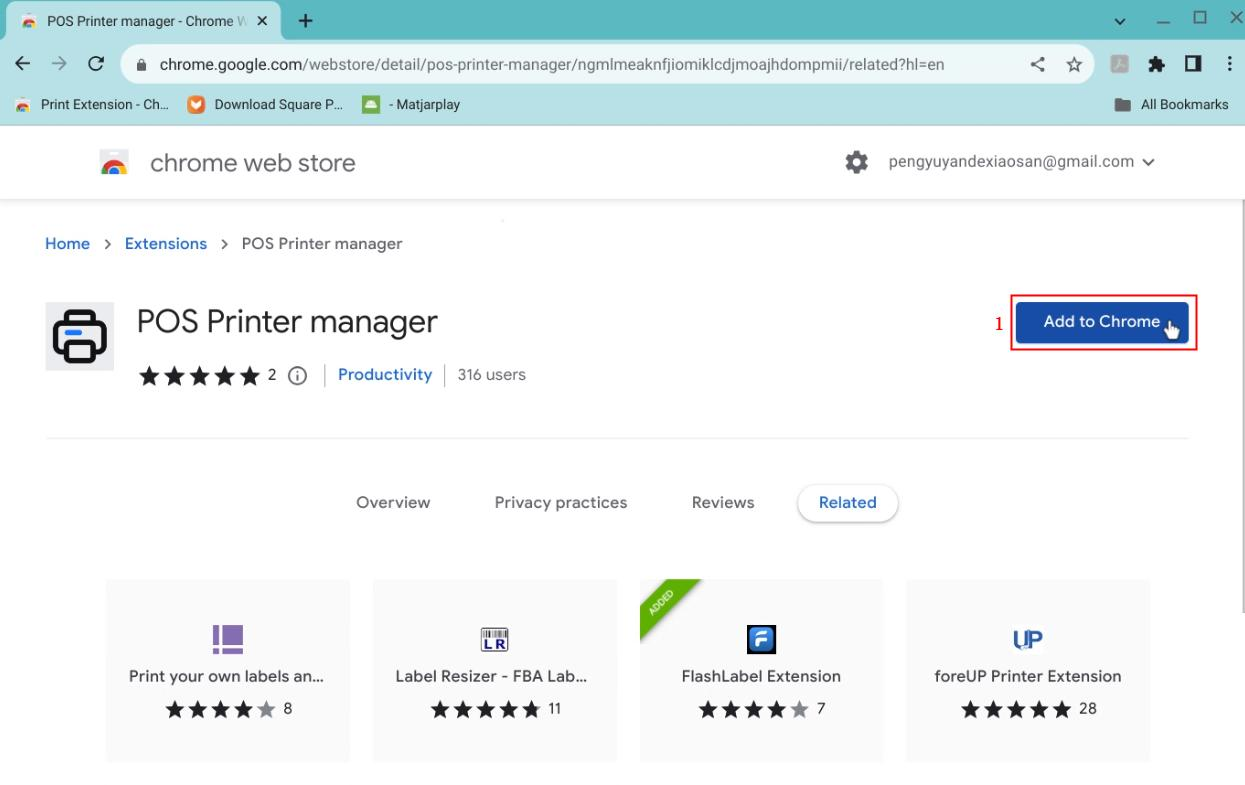
Task: Toggle the browser side panel
Action: (1193, 64)
